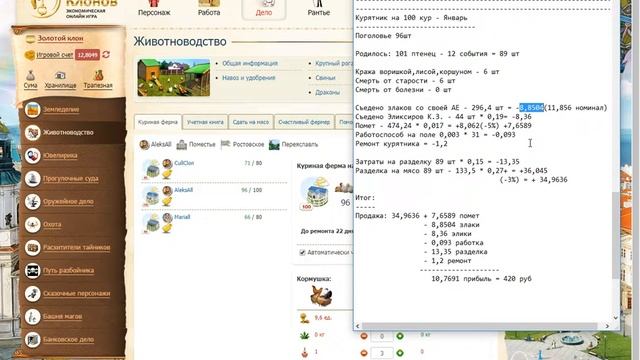The image size is (640, 360).
Task: Click the '10,7691 прибыль = 420 руб' line
Action: tap(481, 279)
